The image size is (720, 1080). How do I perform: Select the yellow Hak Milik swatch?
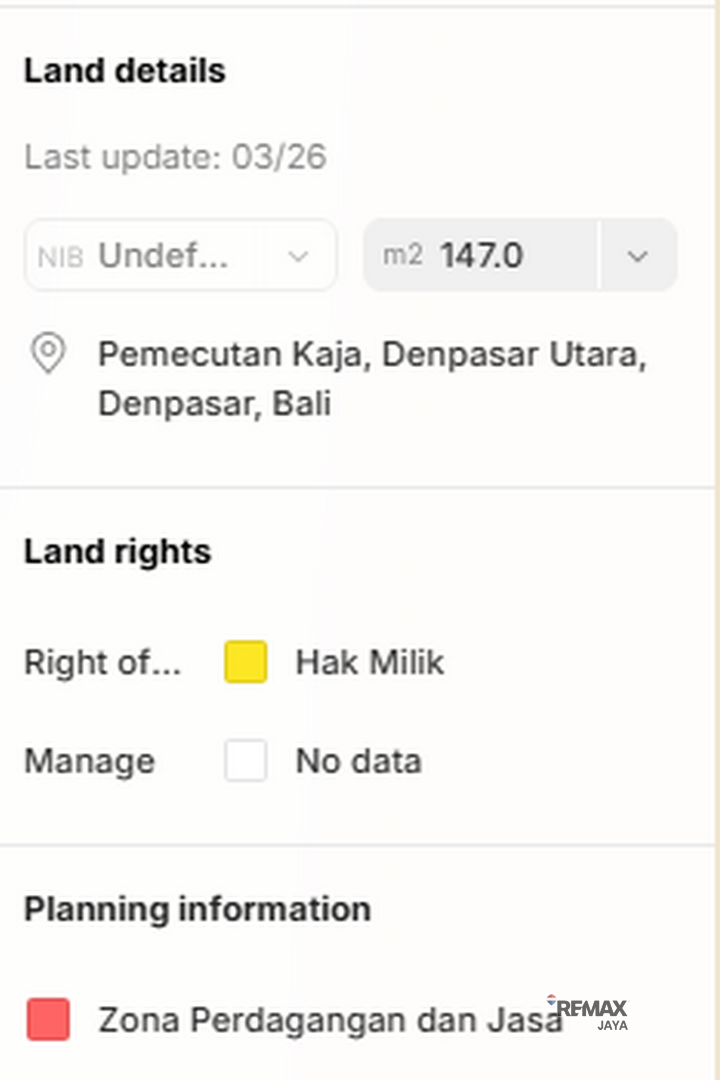[x=246, y=662]
